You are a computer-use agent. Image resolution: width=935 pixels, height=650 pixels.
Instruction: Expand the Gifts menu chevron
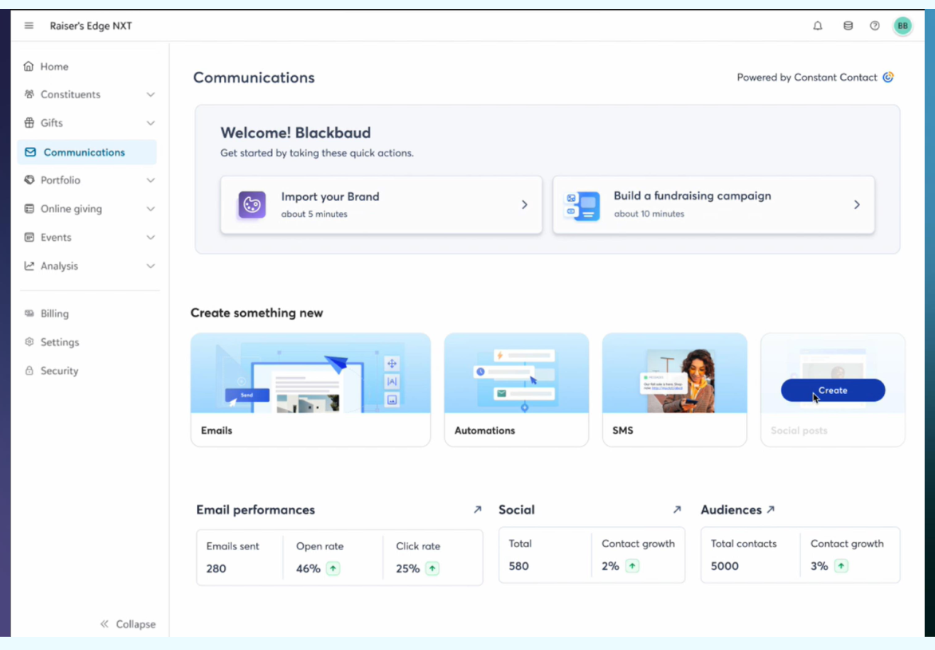pos(151,123)
